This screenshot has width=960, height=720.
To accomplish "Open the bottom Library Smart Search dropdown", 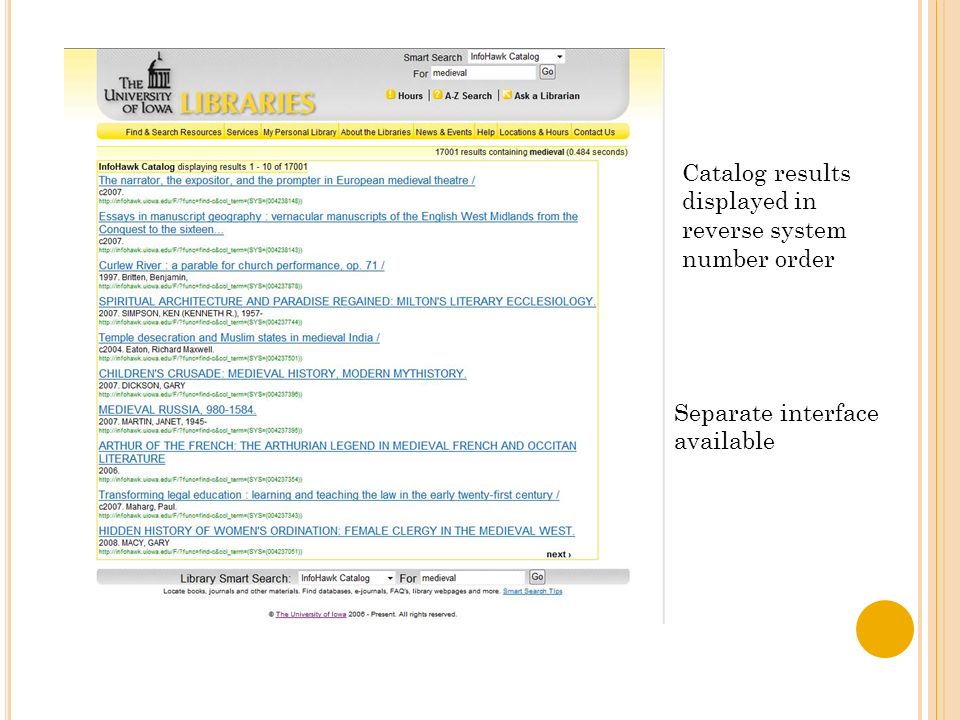I will point(347,578).
